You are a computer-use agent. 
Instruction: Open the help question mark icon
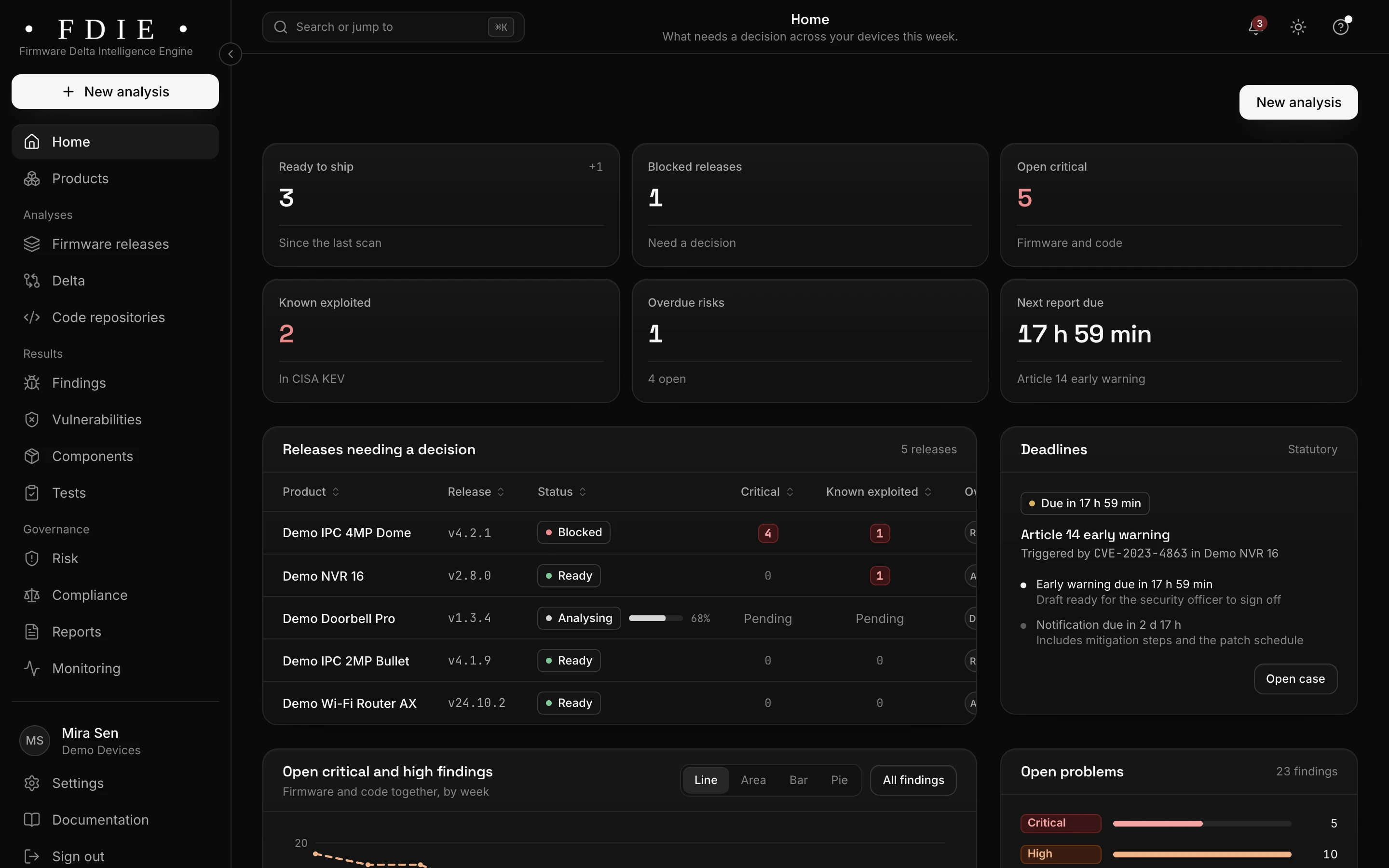(x=1340, y=27)
